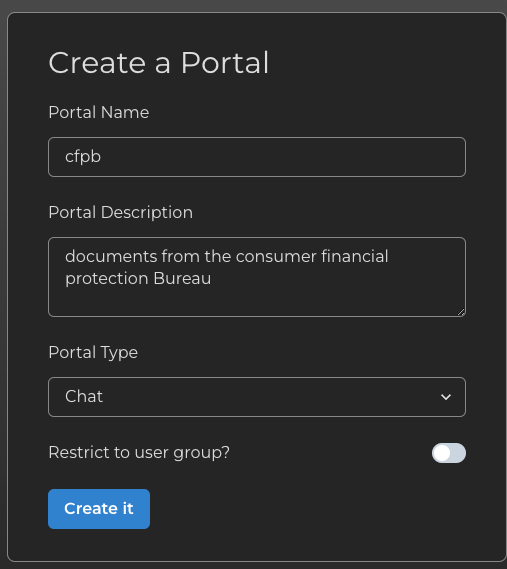
Task: Click the Create a Portal heading
Action: [x=159, y=63]
